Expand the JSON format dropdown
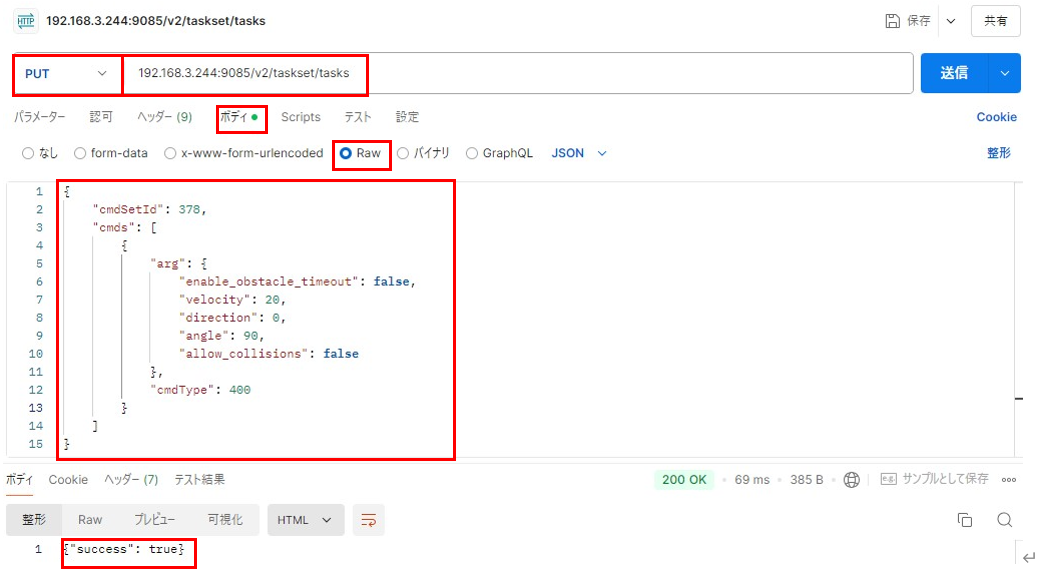The height and width of the screenshot is (586, 1057). click(580, 154)
